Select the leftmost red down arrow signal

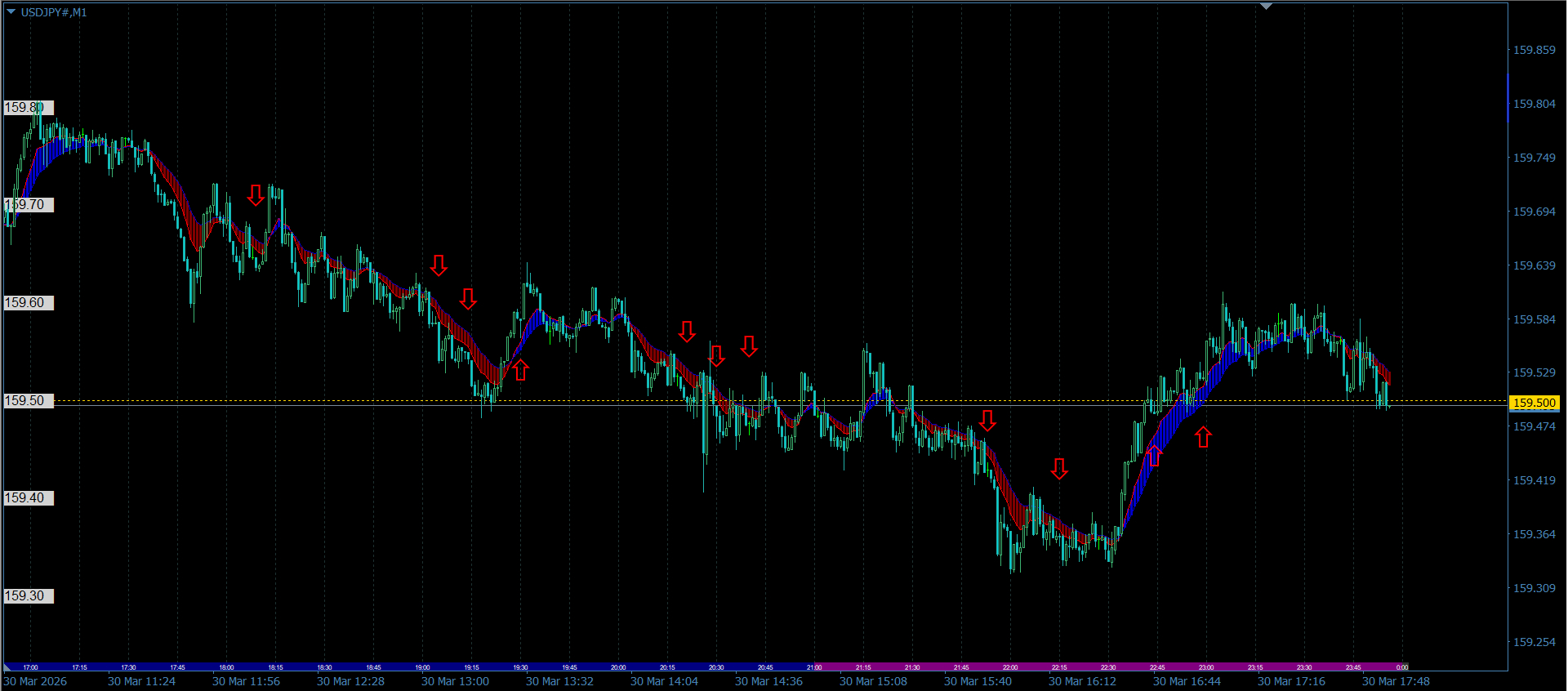pos(256,195)
